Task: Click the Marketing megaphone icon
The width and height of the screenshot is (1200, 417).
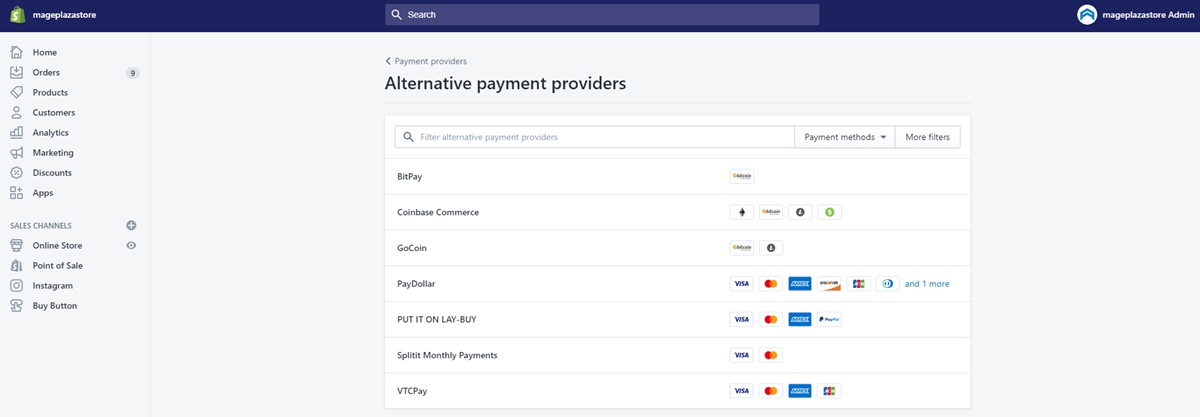Action: click(16, 152)
